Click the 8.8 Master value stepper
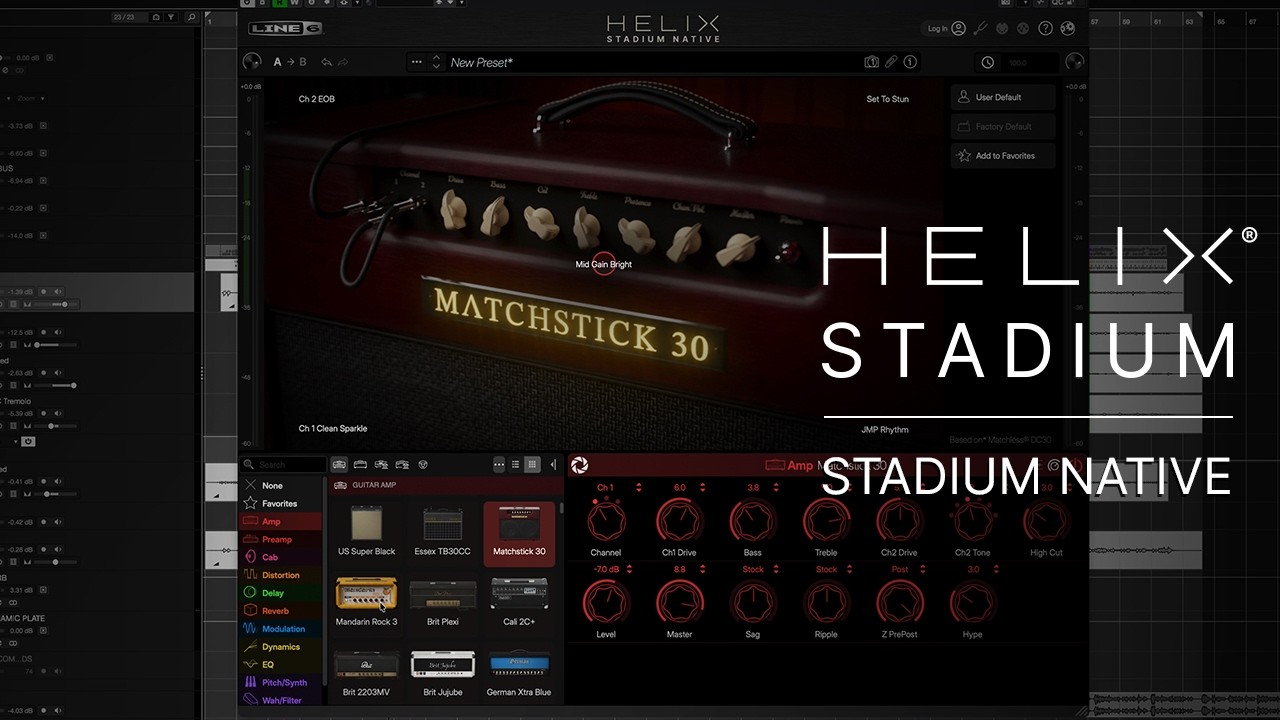1280x720 pixels. point(702,570)
